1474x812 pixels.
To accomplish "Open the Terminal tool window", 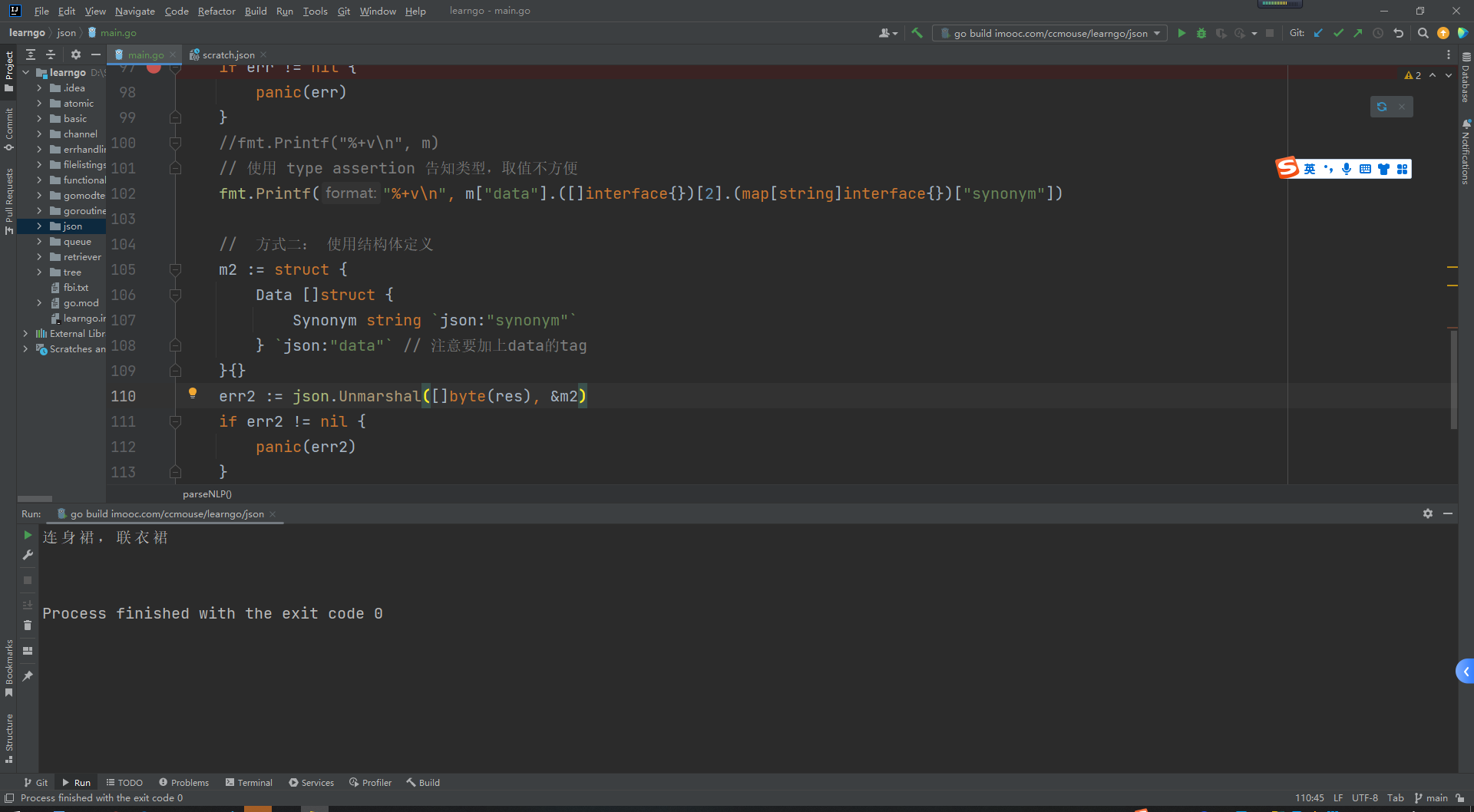I will point(249,783).
